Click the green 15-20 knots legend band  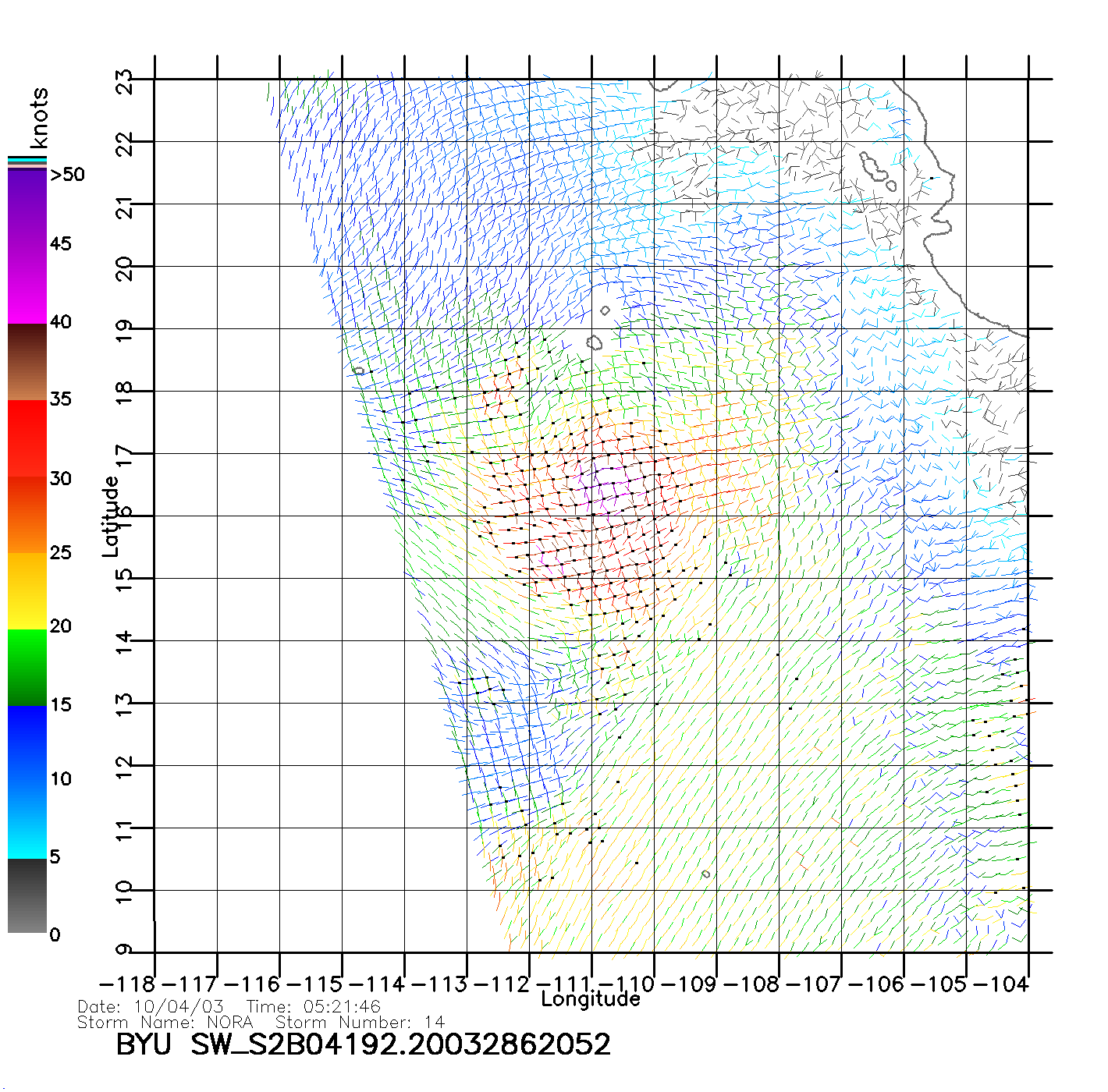click(27, 667)
